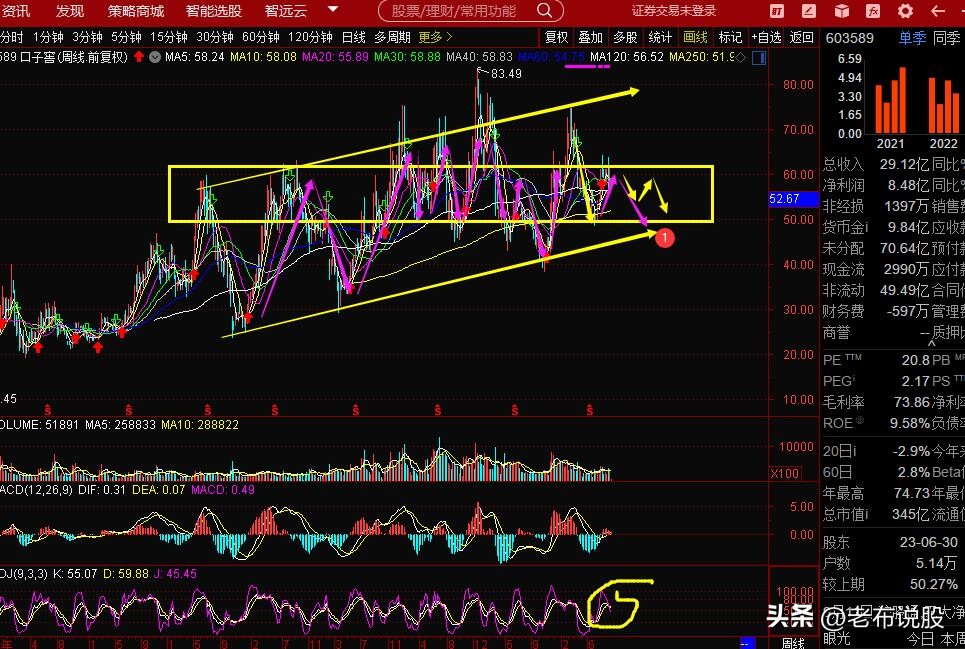This screenshot has height=649, width=965.
Task: Open the note editing pencil icon
Action: pyautogui.click(x=809, y=11)
